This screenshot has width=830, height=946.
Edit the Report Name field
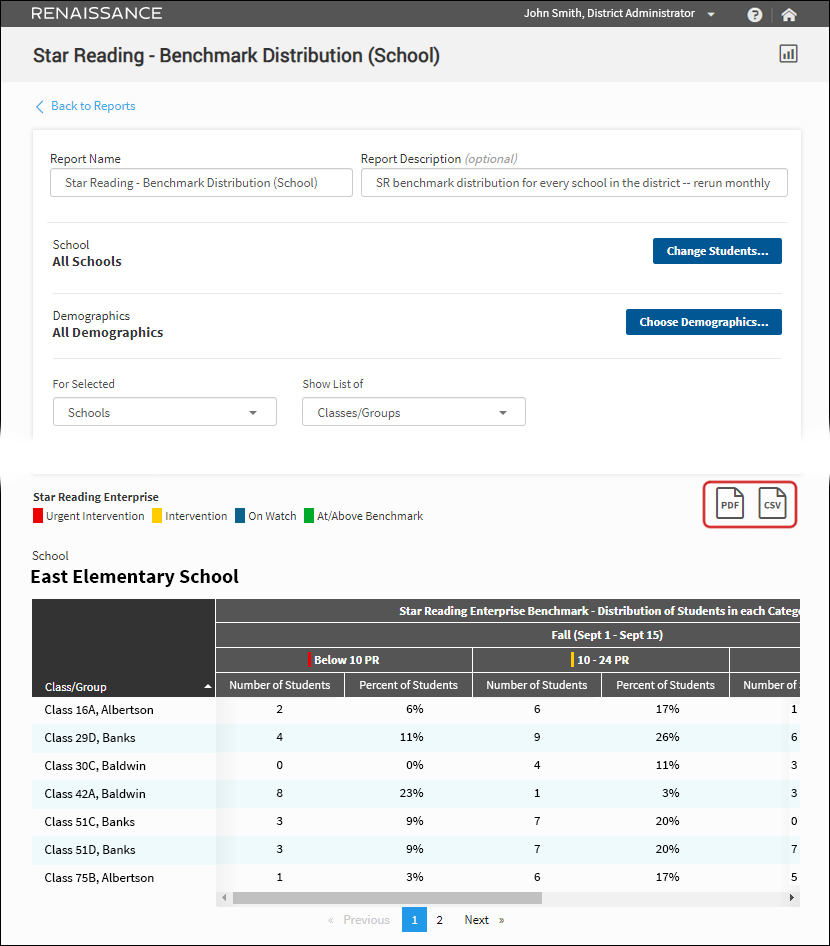(x=201, y=183)
